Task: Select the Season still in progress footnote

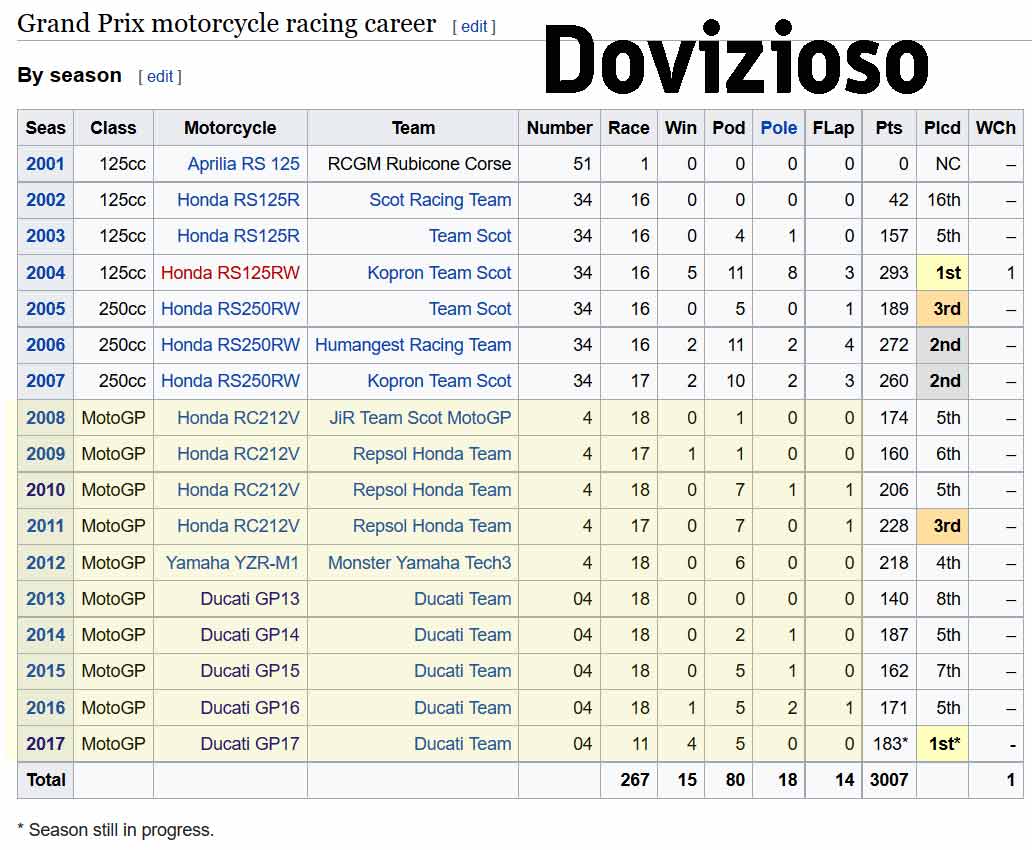Action: point(116,830)
